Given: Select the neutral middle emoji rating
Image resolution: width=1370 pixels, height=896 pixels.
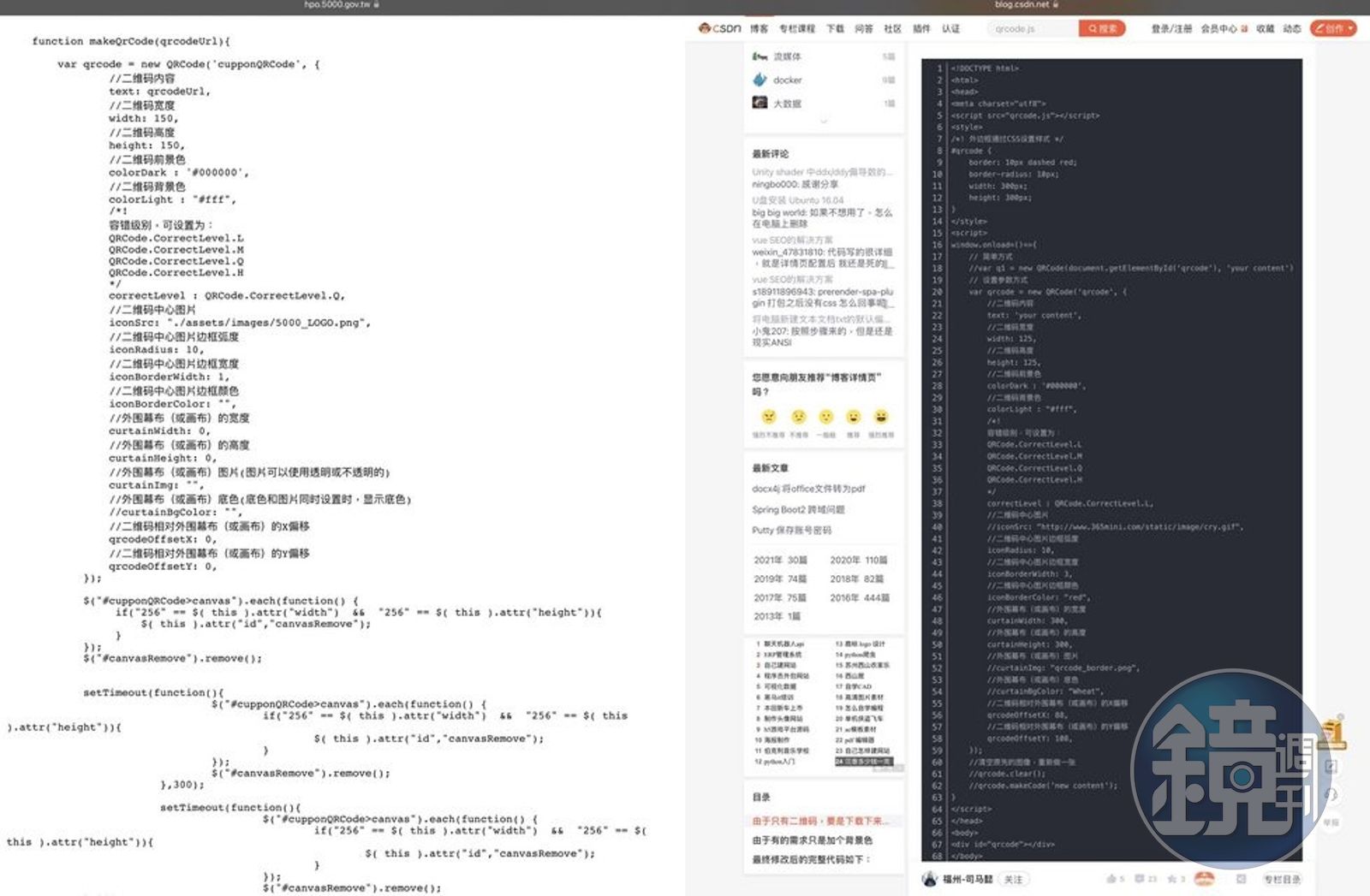Looking at the screenshot, I should coord(825,417).
